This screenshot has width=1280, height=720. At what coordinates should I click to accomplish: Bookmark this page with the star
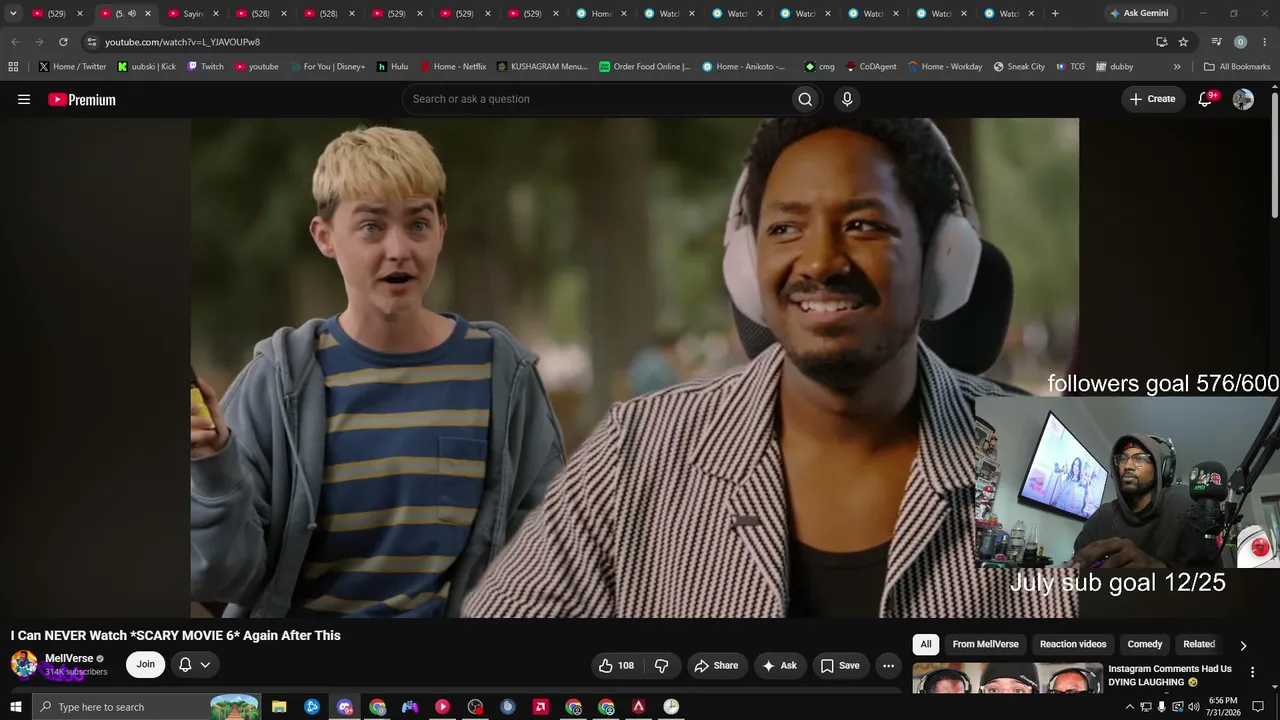point(1183,42)
